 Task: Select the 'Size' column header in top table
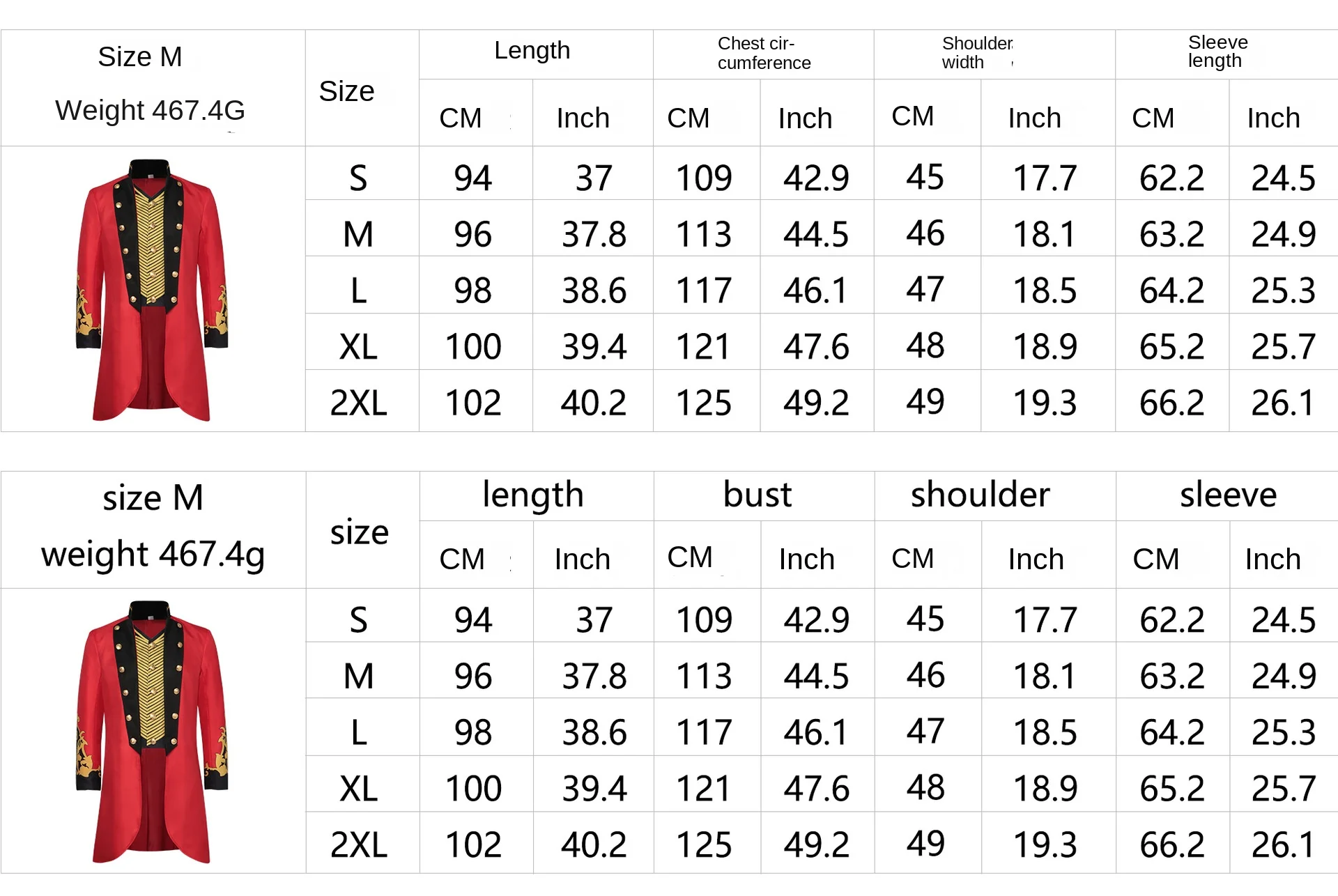pos(346,91)
